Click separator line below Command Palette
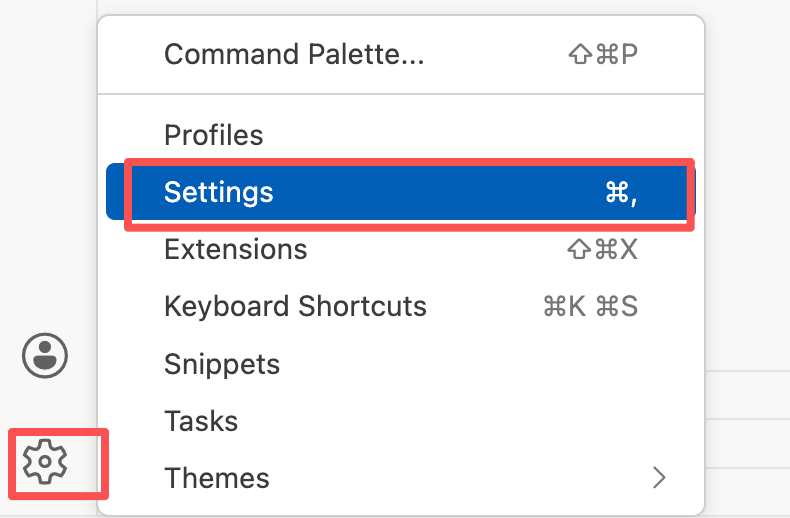Viewport: 790px width, 518px height. (x=400, y=94)
